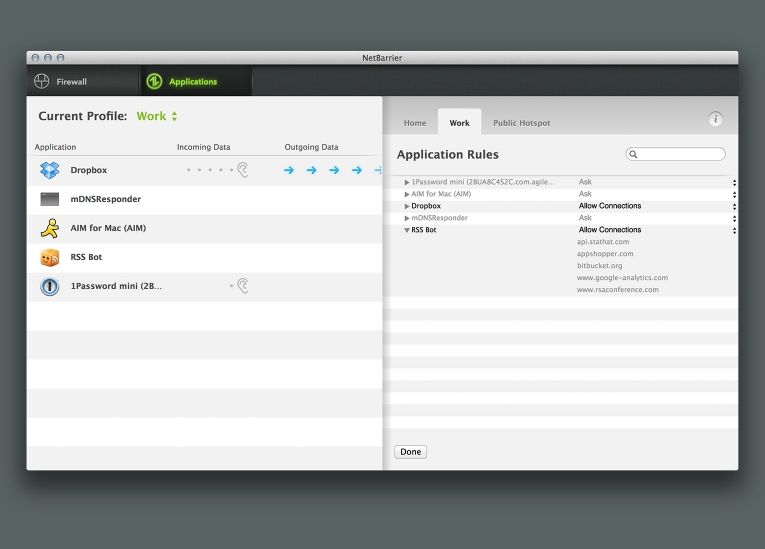Change RSS Bot Allow Connections stepper
Viewport: 765px width, 549px height.
(734, 230)
